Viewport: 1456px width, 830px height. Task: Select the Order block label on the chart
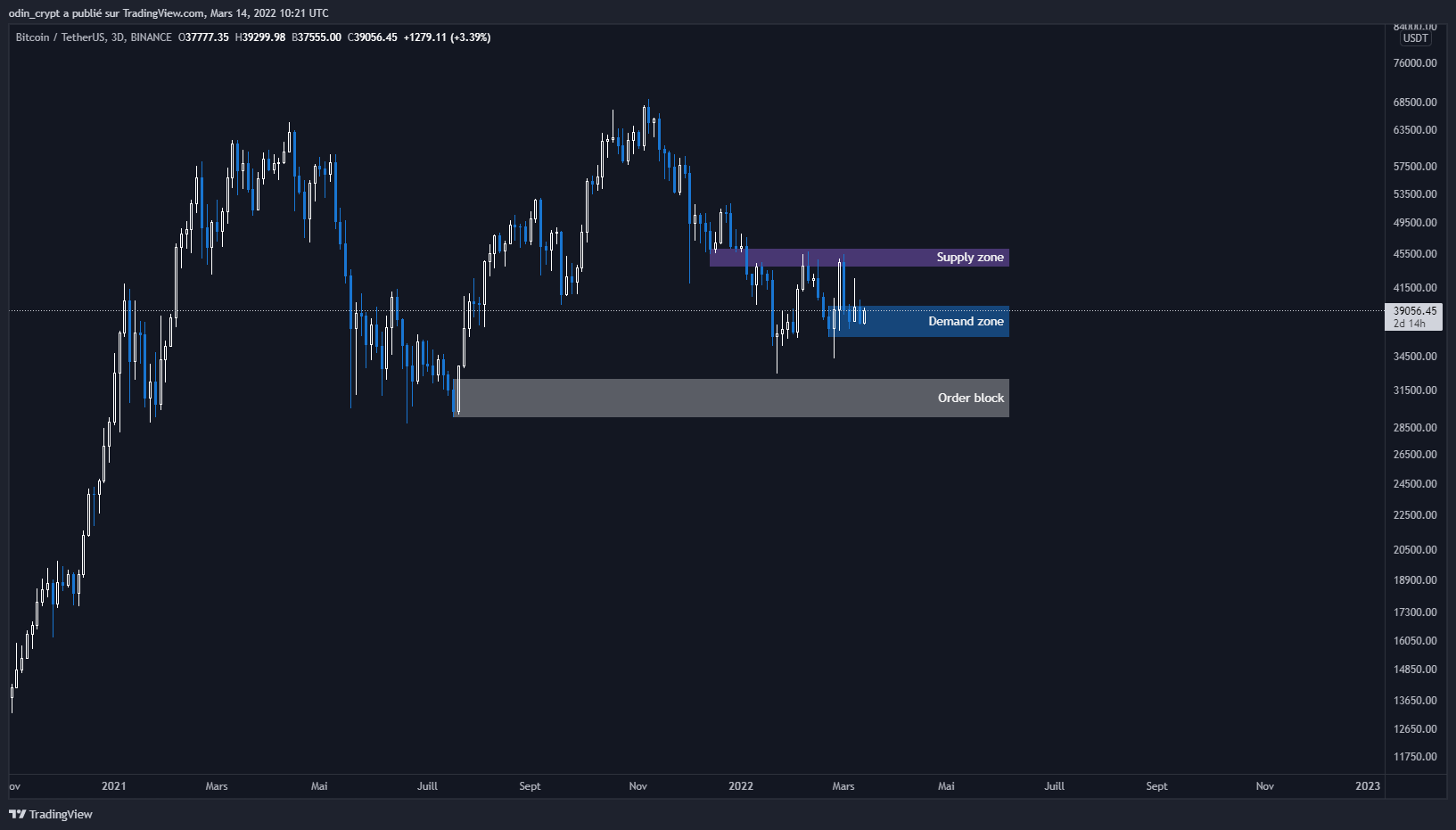pos(970,398)
